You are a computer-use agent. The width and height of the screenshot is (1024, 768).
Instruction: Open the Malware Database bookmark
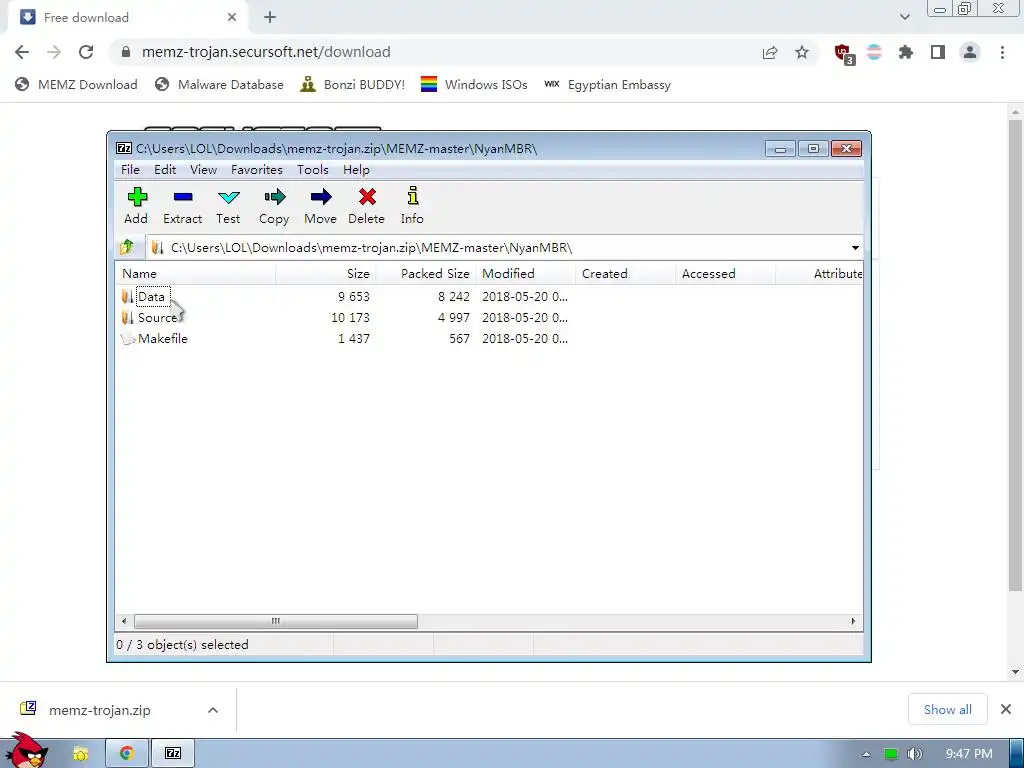(219, 85)
